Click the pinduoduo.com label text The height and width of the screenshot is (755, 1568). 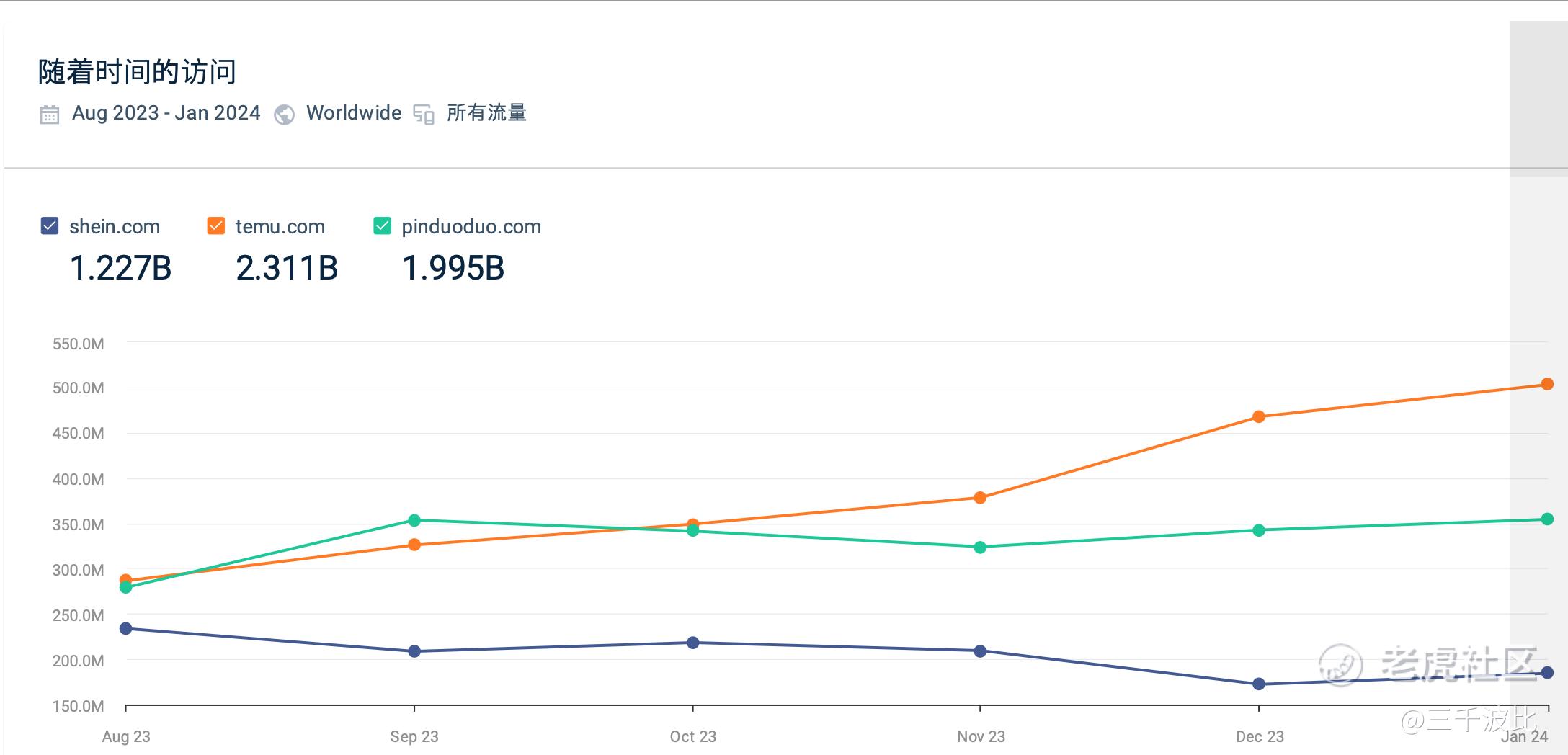click(x=471, y=226)
